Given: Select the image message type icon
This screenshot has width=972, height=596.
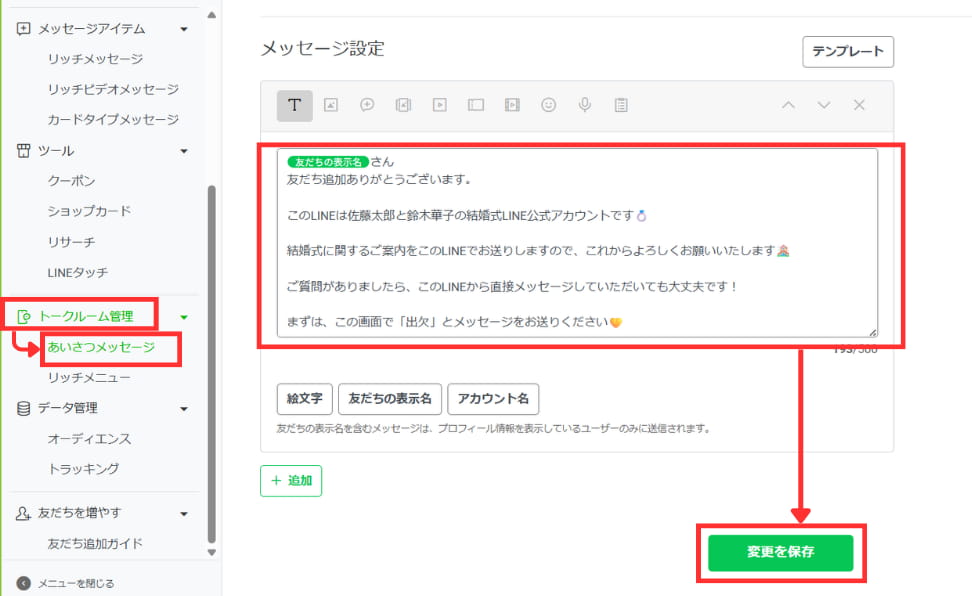Looking at the screenshot, I should coord(331,105).
